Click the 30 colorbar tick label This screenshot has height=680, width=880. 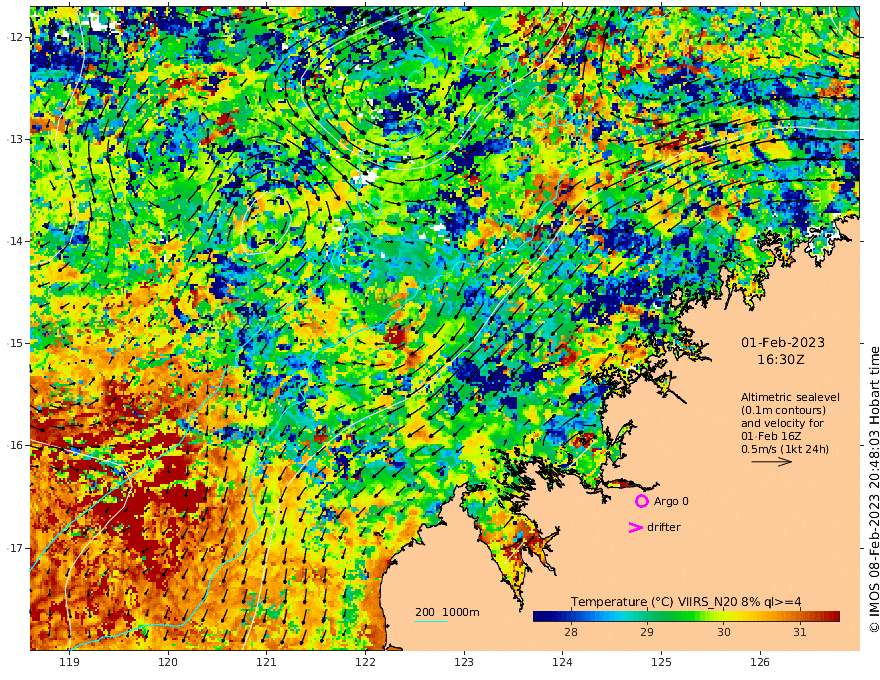(723, 632)
